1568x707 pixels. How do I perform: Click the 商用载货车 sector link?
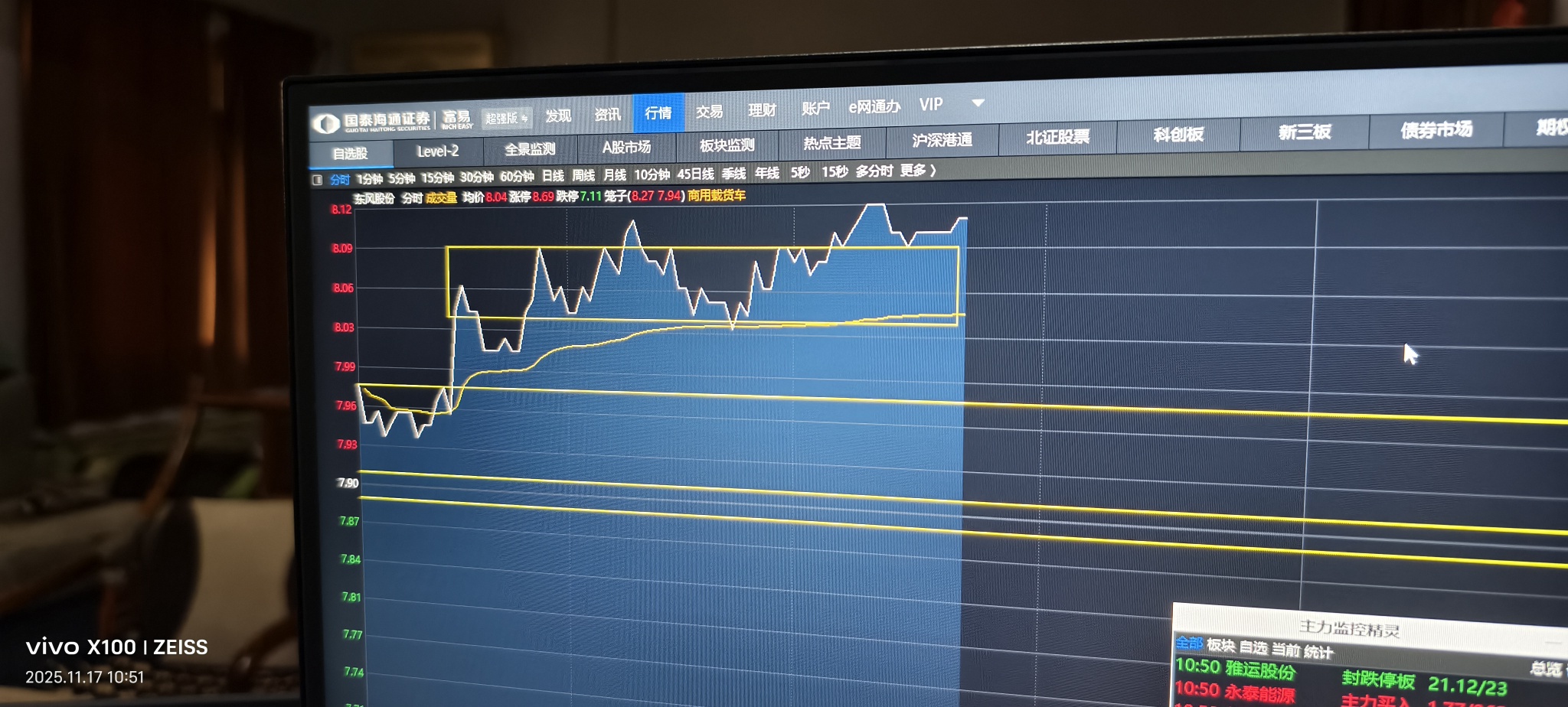(717, 195)
